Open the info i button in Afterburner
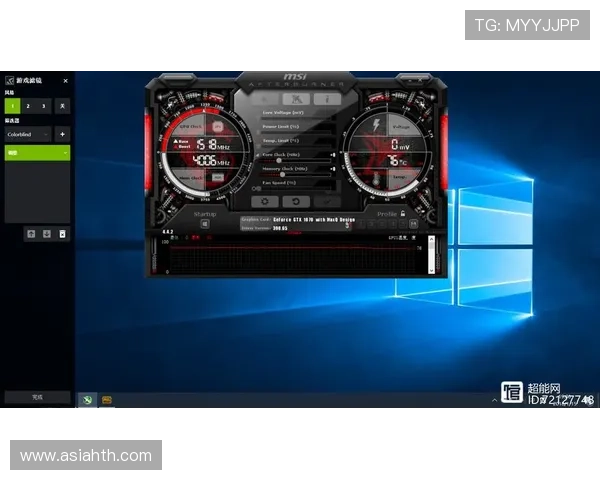The height and width of the screenshot is (480, 600). click(327, 99)
